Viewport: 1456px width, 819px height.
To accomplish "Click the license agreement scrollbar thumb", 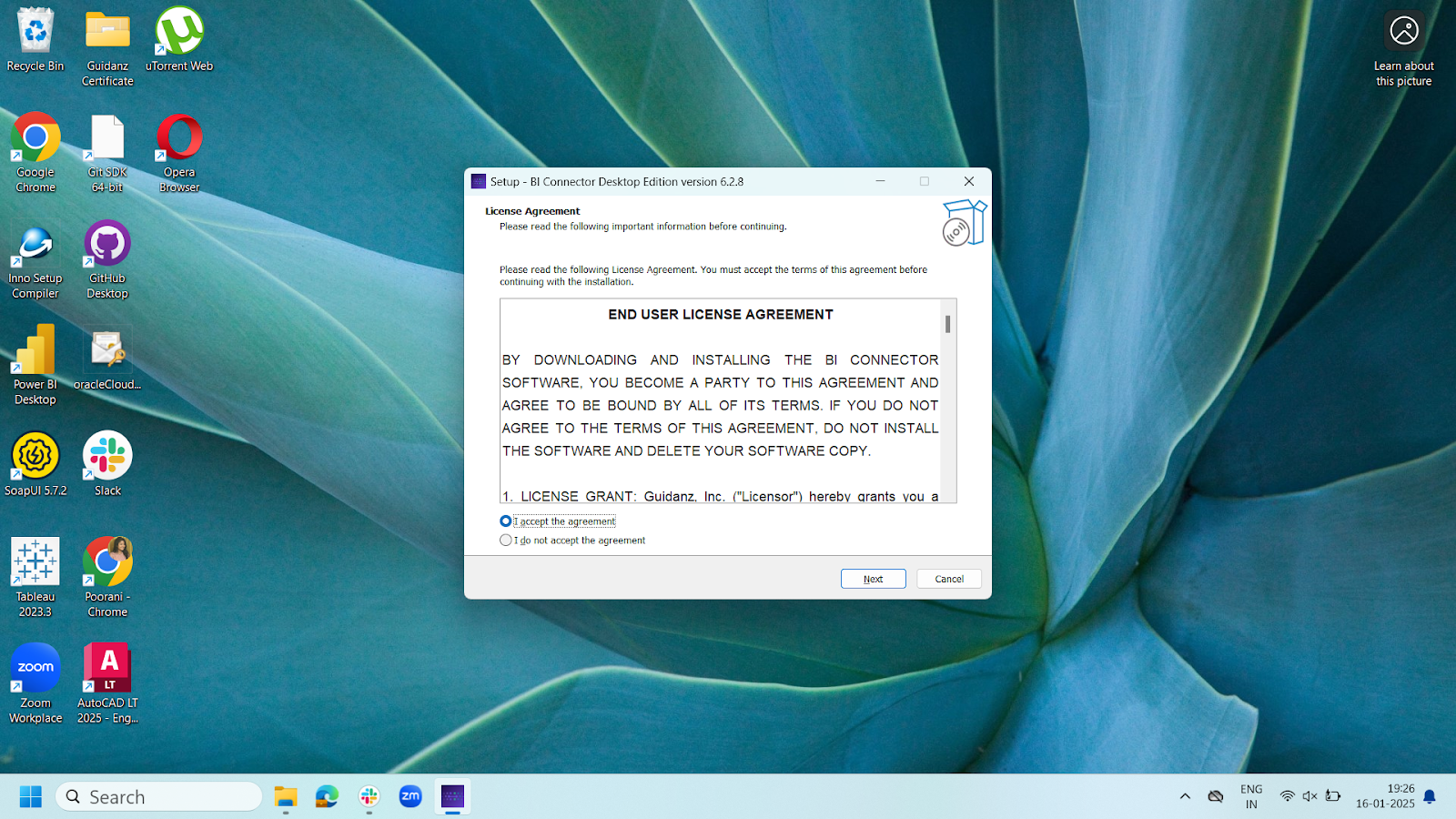I will (x=948, y=324).
